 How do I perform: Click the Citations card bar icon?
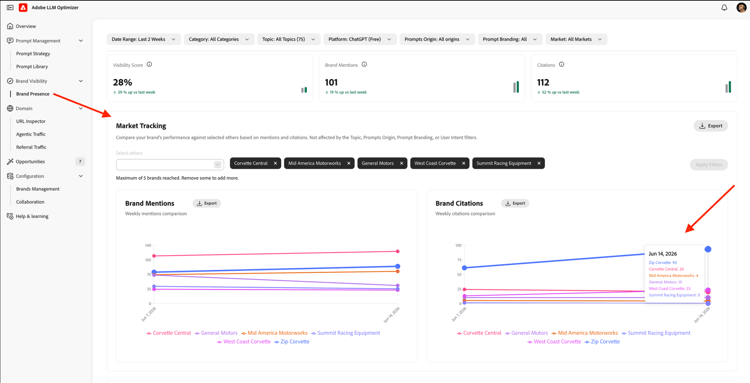728,87
